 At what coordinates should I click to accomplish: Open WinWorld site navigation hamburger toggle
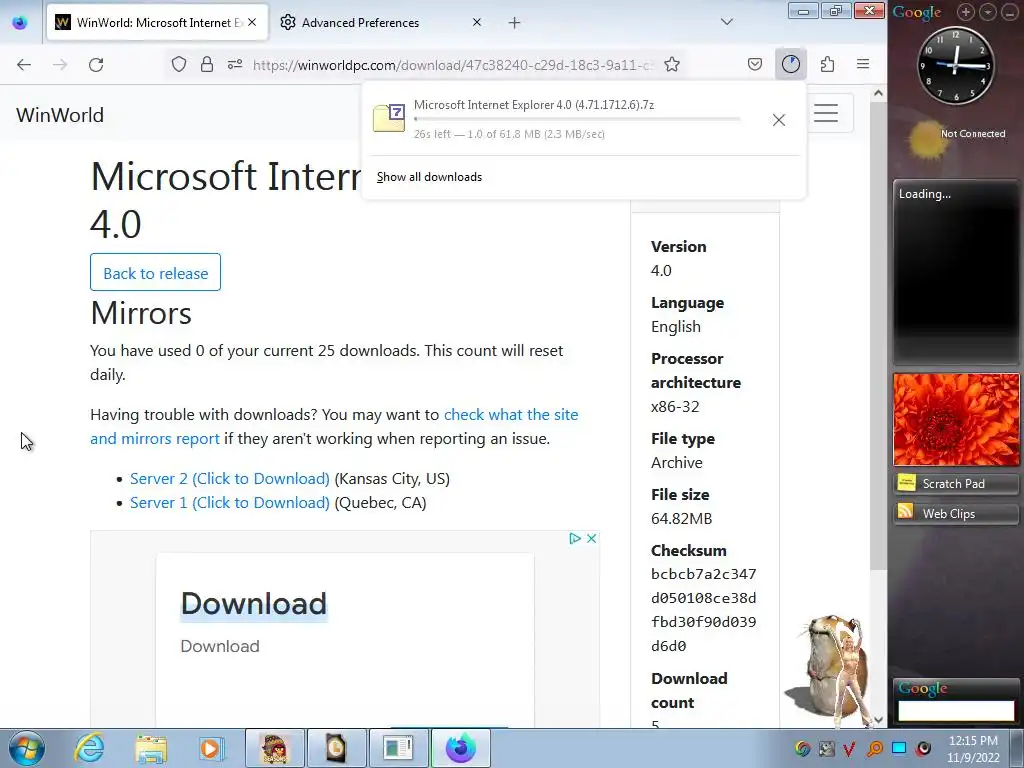pos(826,114)
